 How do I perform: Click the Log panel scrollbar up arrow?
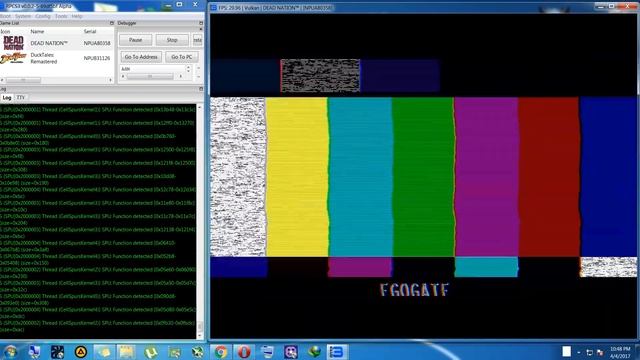pyautogui.click(x=200, y=107)
